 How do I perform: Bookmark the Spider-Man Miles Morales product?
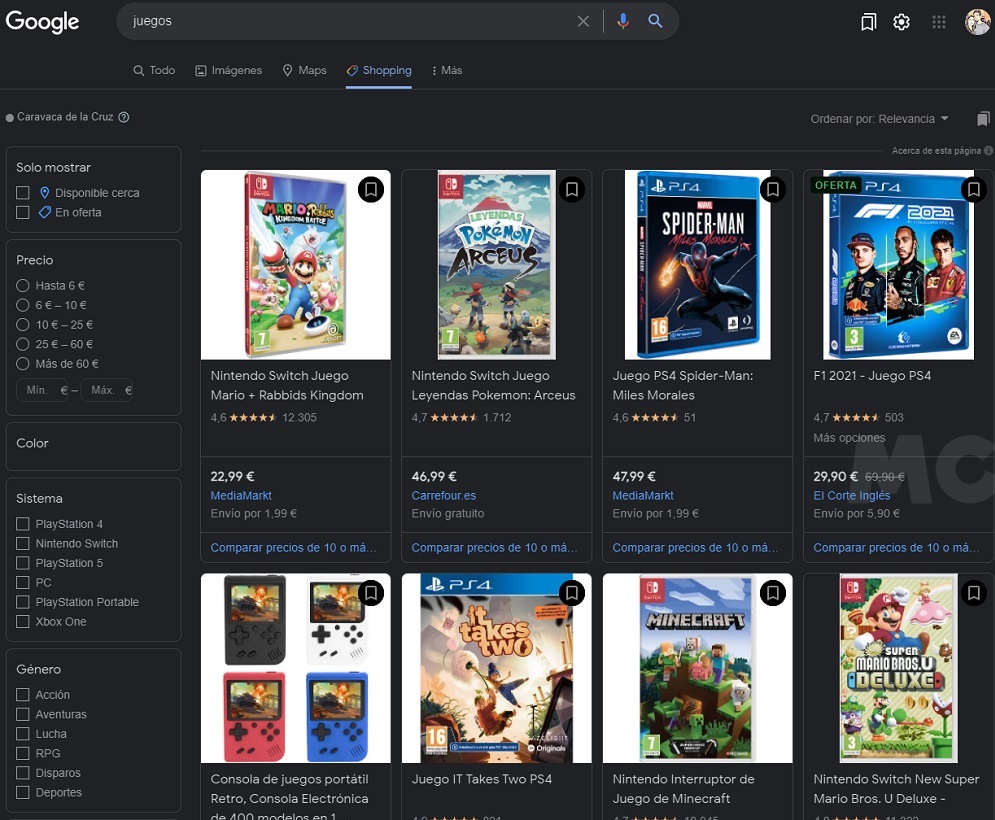pos(773,189)
